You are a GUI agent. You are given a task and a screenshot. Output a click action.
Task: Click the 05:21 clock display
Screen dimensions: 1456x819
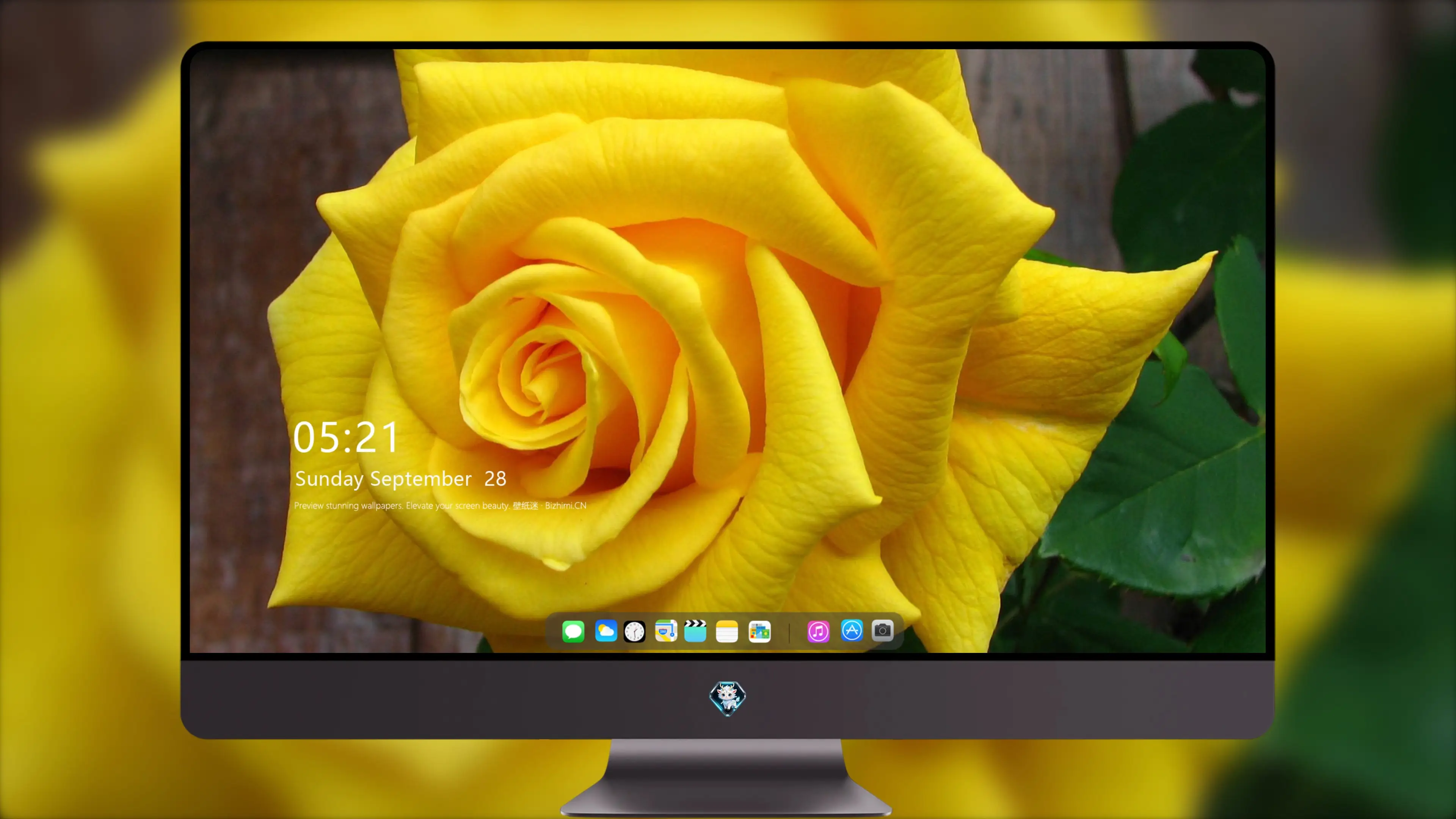[346, 438]
